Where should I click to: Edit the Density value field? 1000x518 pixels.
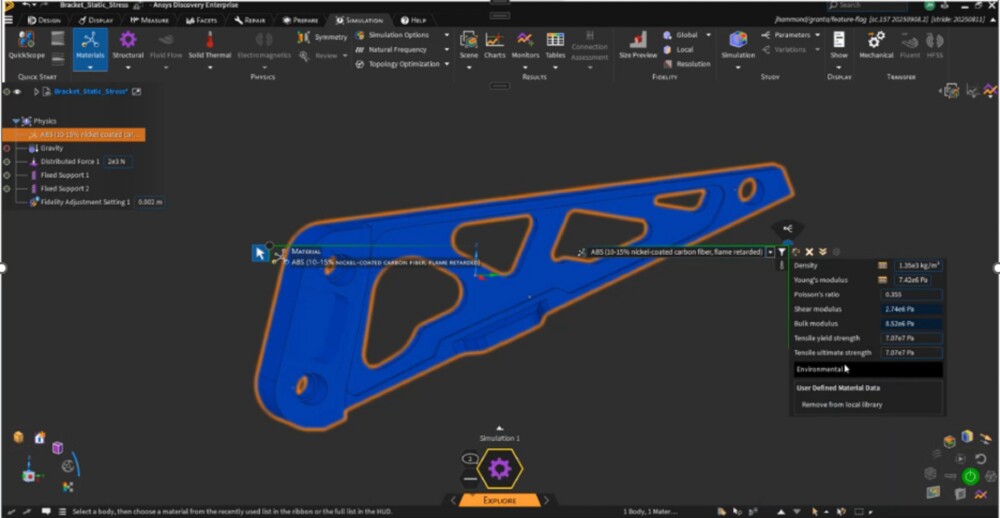[x=918, y=265]
